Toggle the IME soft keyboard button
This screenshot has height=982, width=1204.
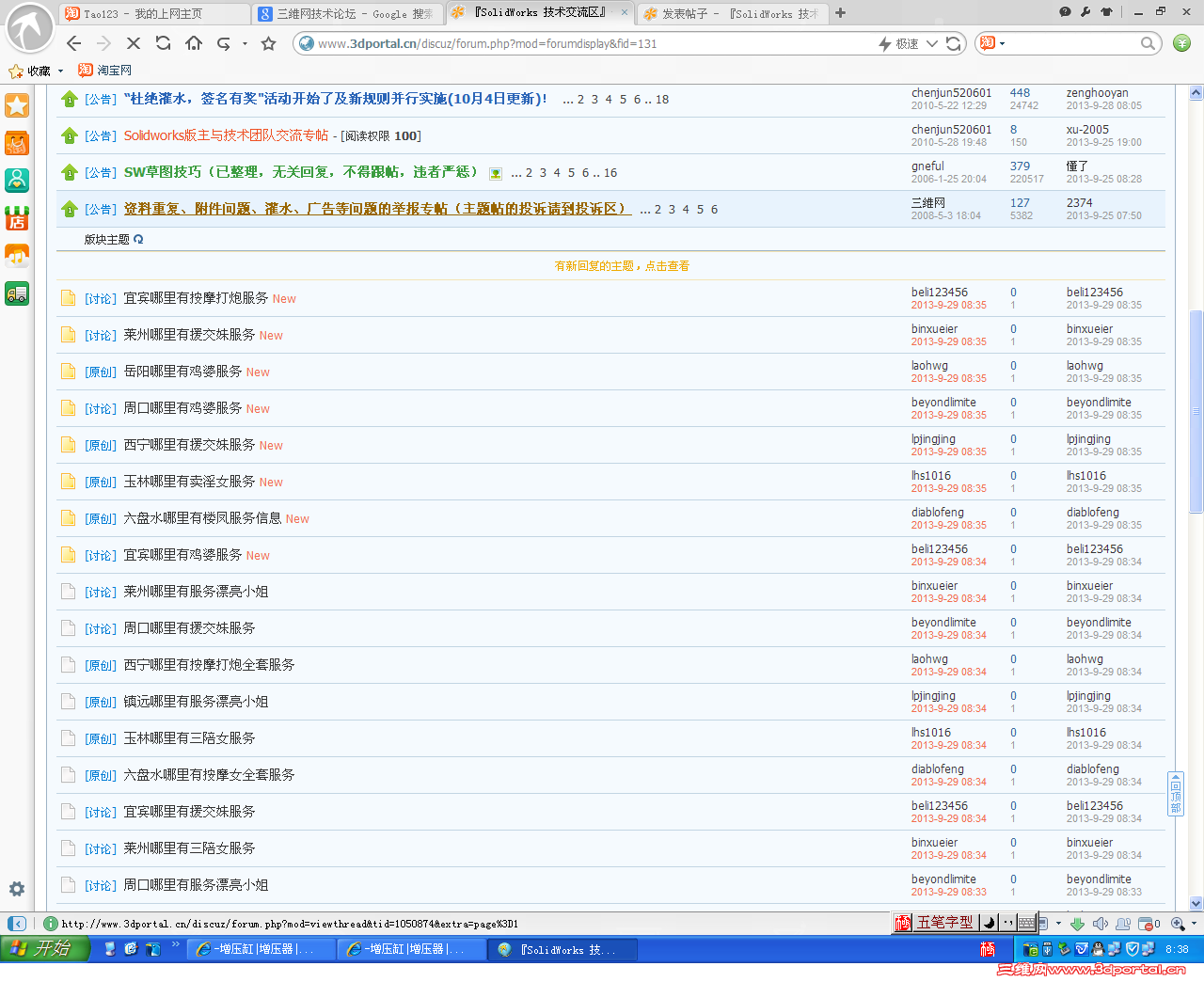[1027, 923]
